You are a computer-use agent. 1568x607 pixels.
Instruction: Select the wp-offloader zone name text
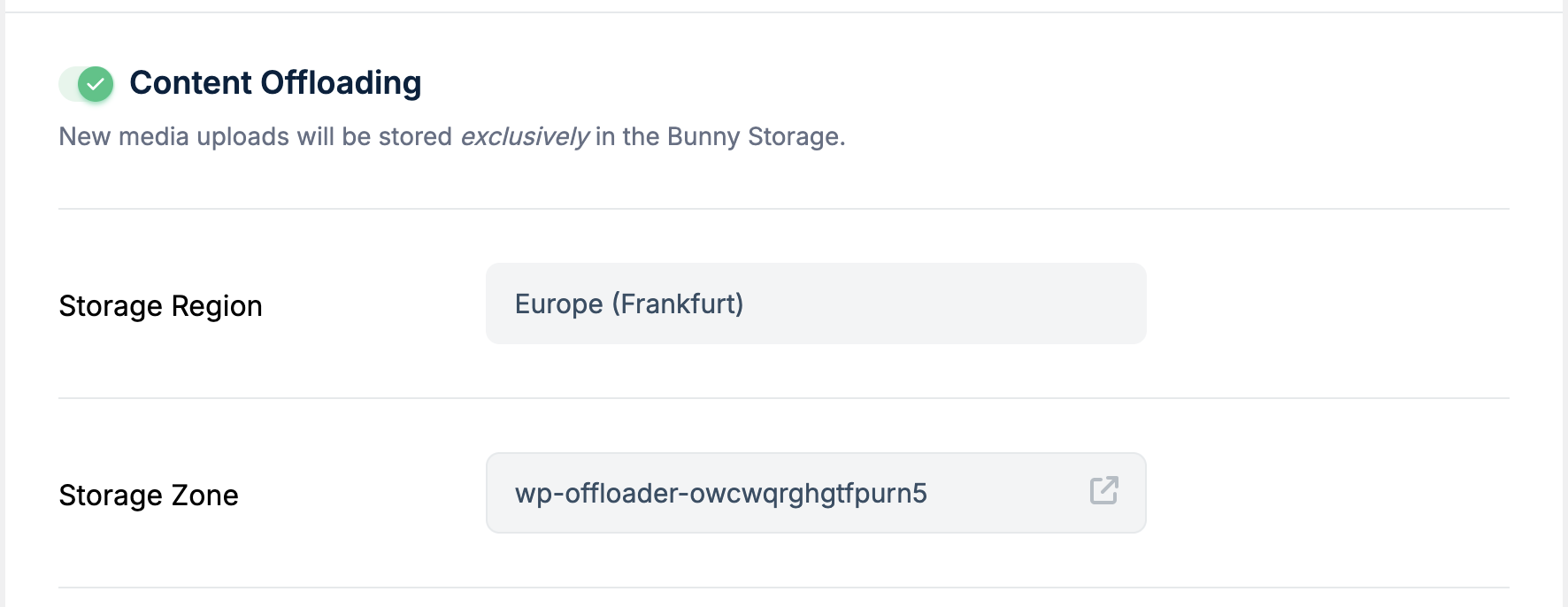[722, 494]
